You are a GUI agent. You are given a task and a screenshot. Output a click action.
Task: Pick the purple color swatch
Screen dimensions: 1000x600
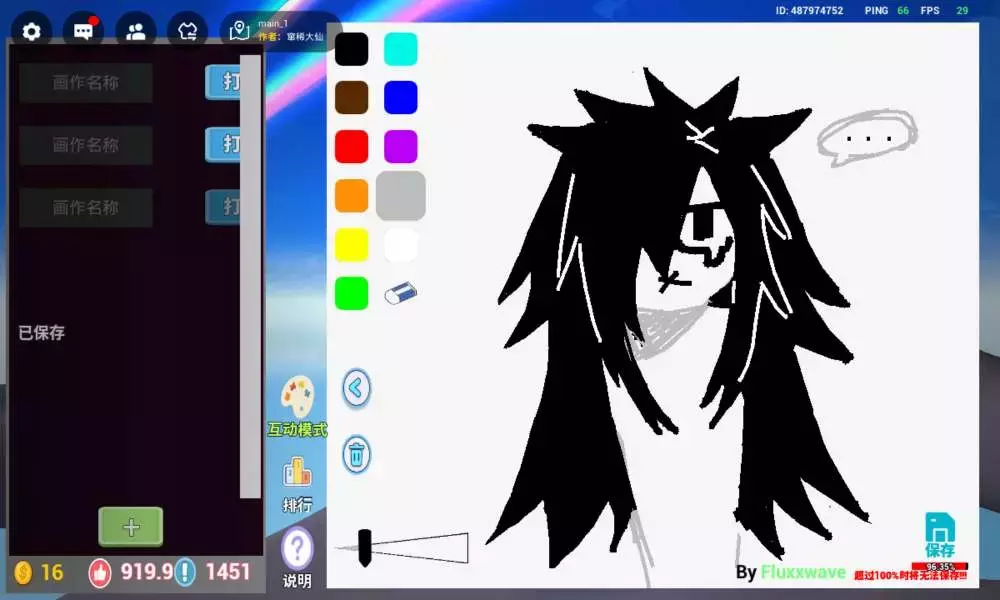(x=400, y=147)
